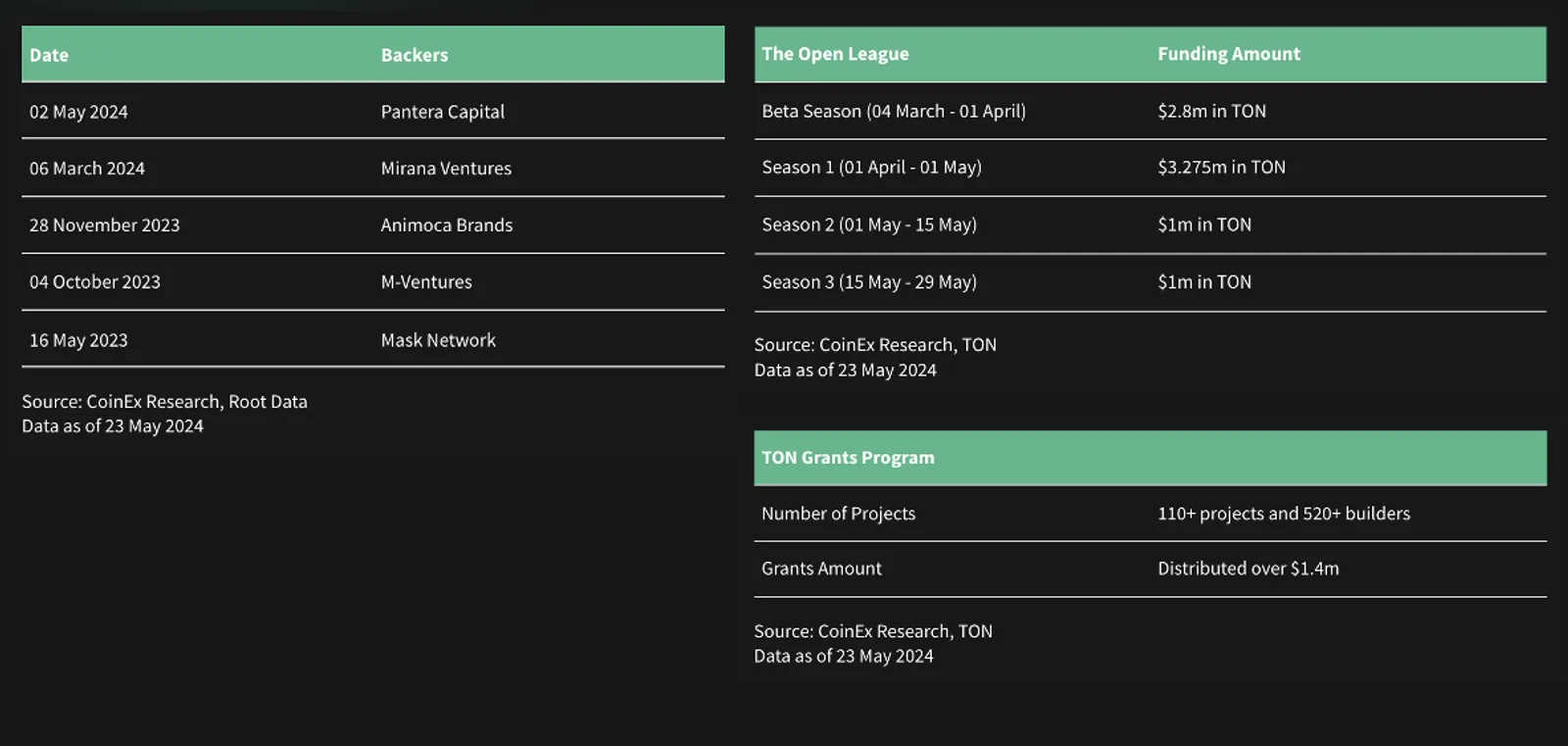This screenshot has width=1568, height=746.
Task: Click the $3.275m in TON amount
Action: tap(1221, 168)
